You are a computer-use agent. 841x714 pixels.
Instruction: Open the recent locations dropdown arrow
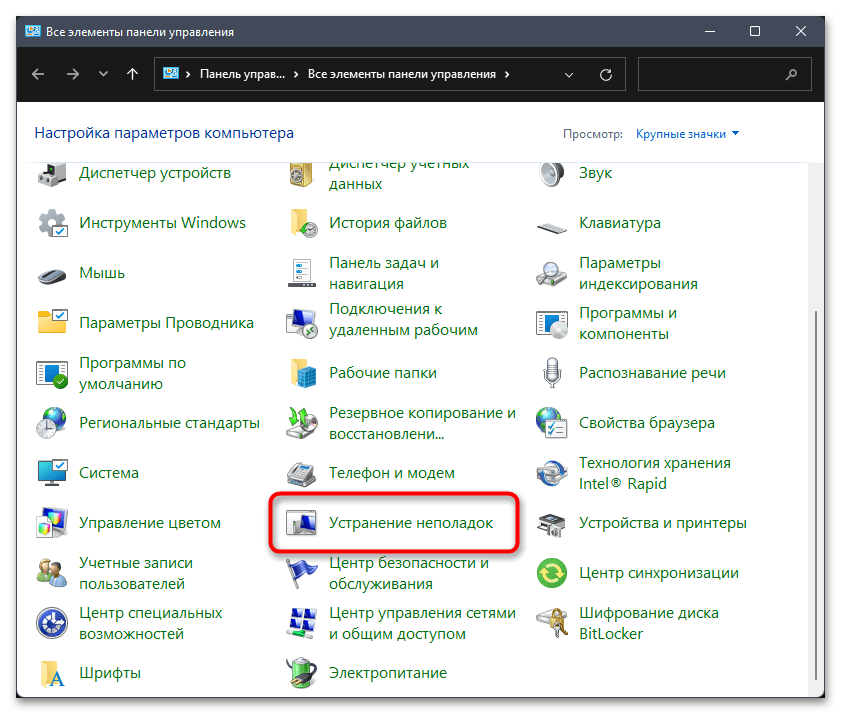point(103,74)
